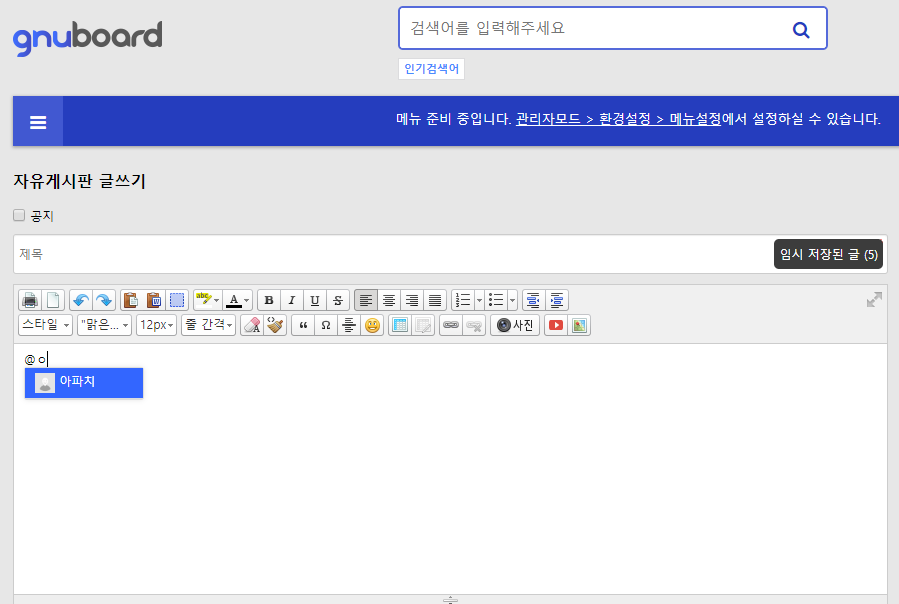Insert a YouTube video
This screenshot has height=604, width=899.
(555, 325)
